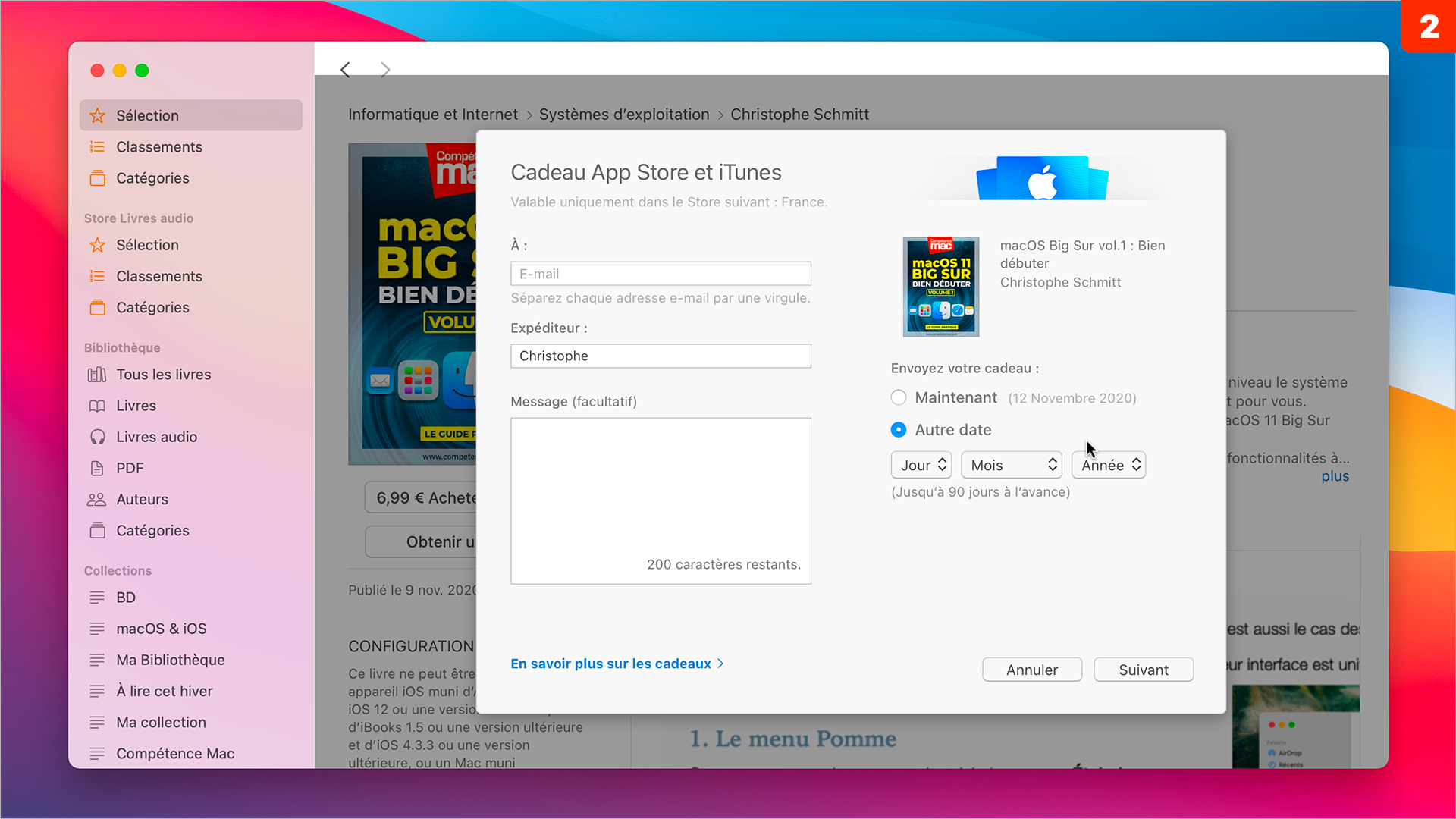Click the Compétence Mac collection icon
1456x819 pixels.
97,753
